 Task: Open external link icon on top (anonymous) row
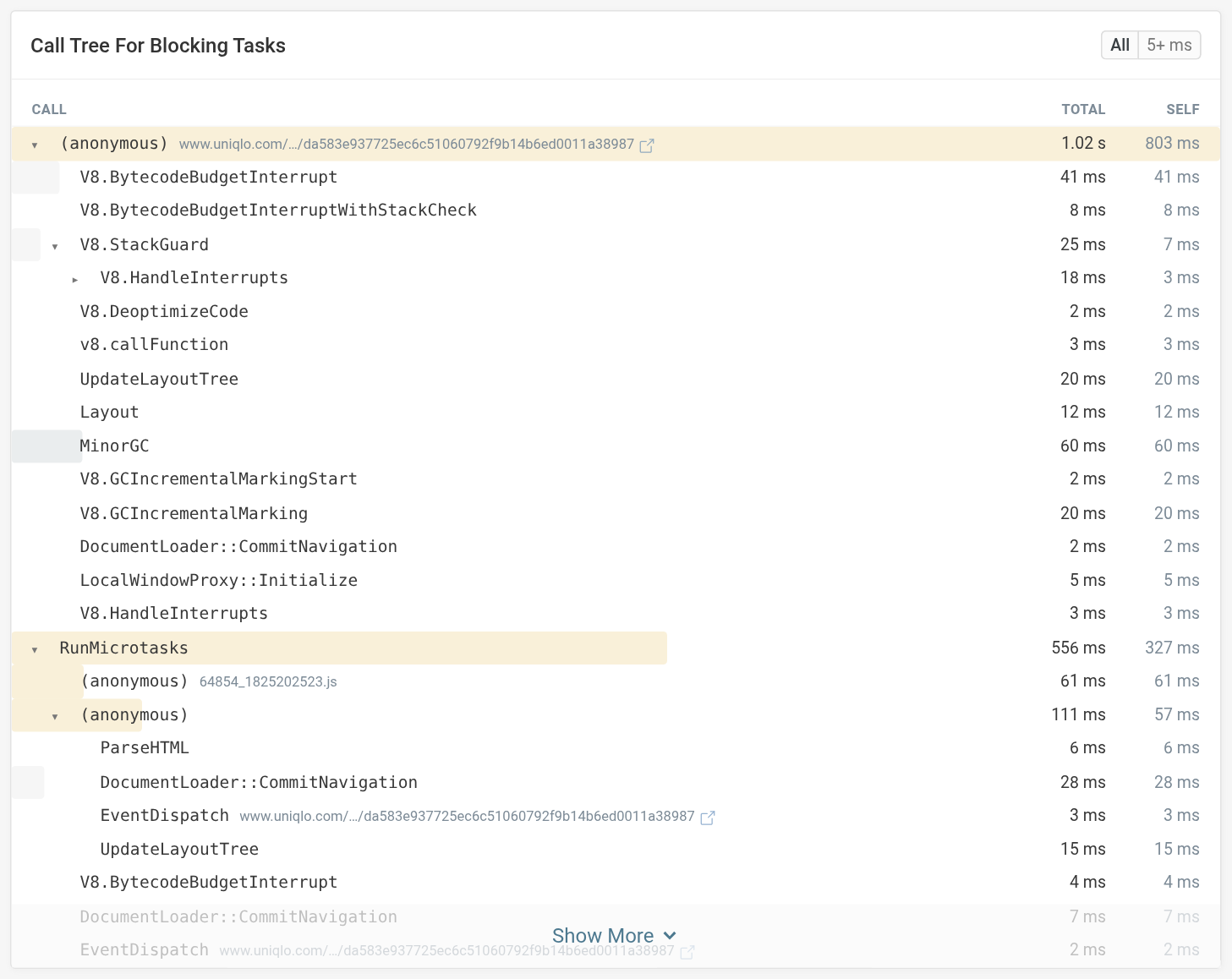coord(647,145)
